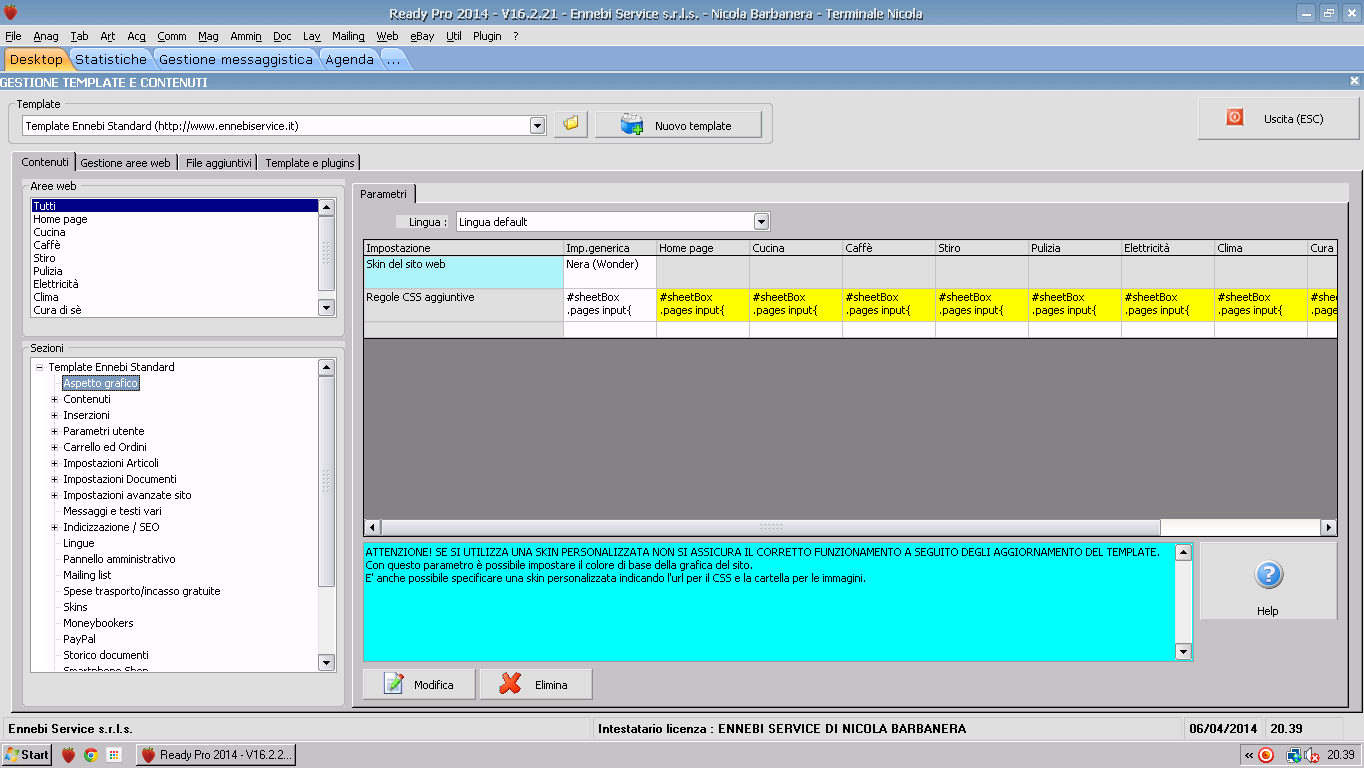
Task: Click the strawberry icon in title bar
Action: pos(10,13)
